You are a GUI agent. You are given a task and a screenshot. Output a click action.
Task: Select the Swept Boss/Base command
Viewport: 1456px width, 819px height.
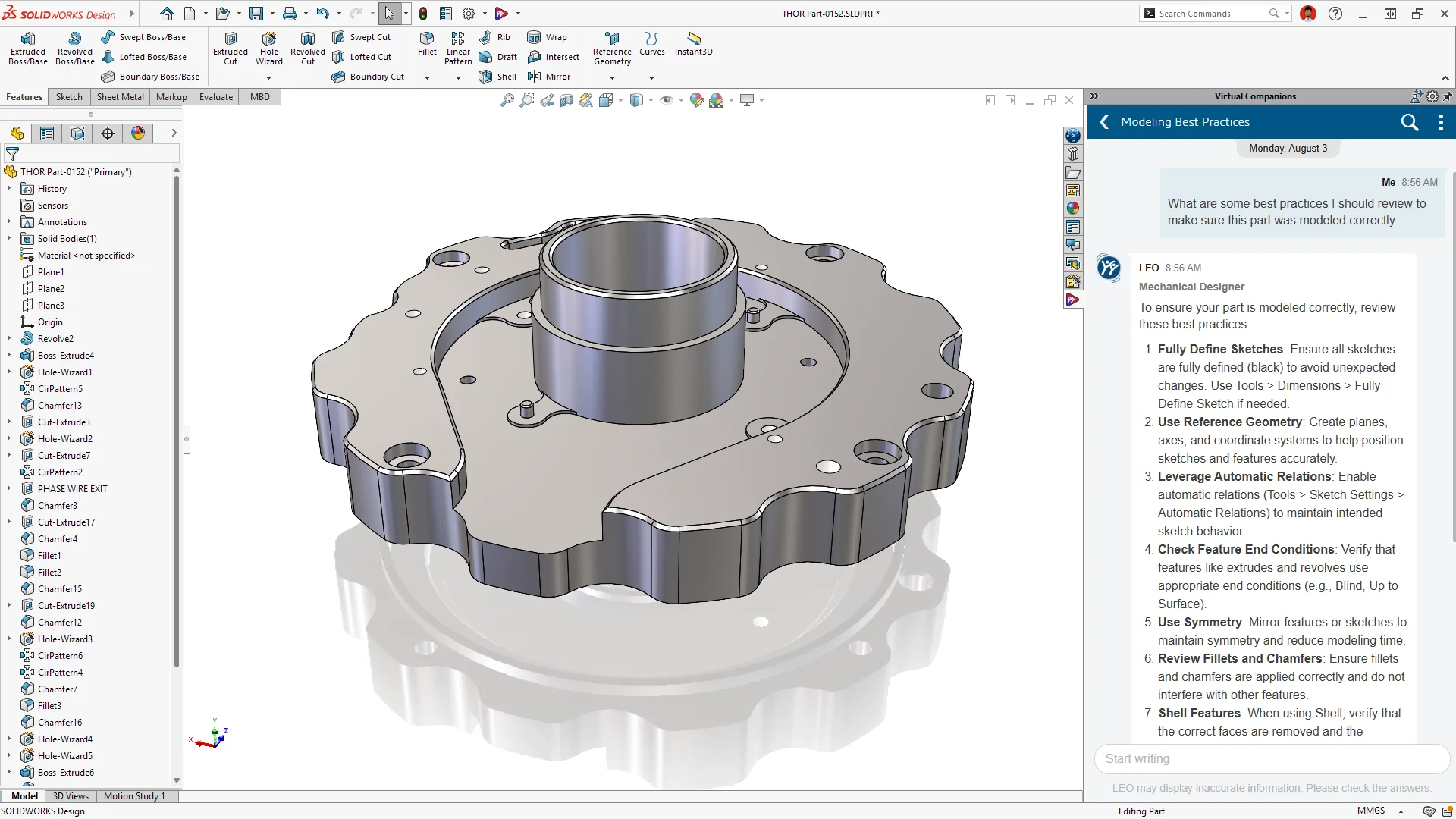143,37
